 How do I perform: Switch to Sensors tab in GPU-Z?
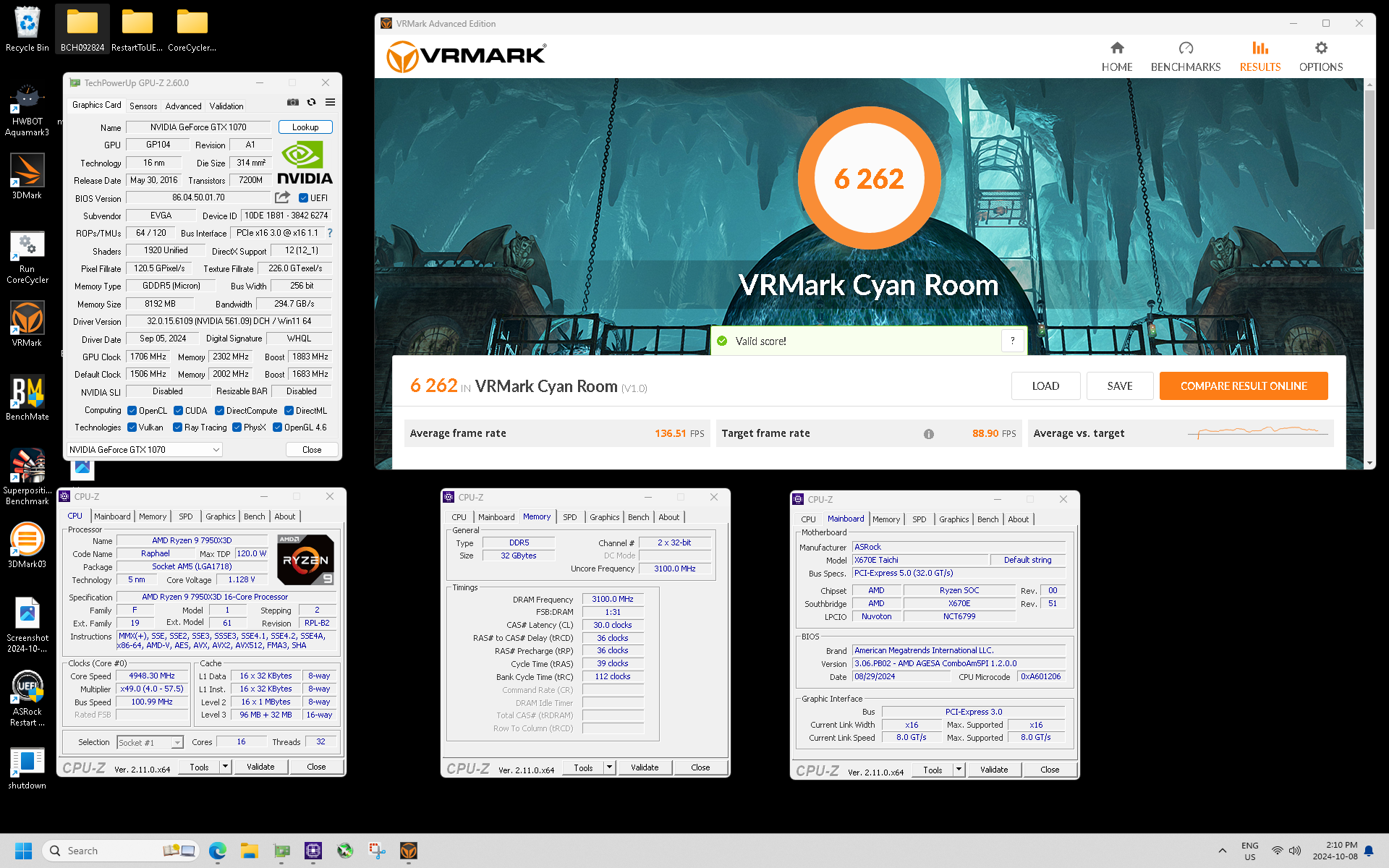tap(143, 106)
